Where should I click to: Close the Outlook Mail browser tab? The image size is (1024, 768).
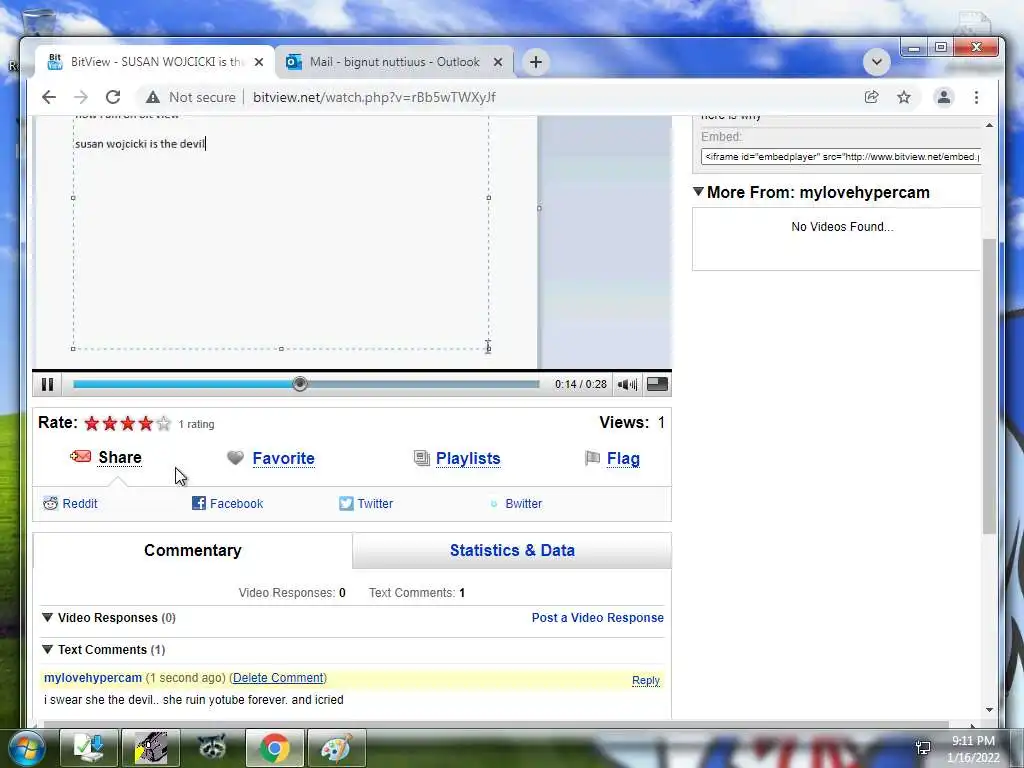coord(498,62)
